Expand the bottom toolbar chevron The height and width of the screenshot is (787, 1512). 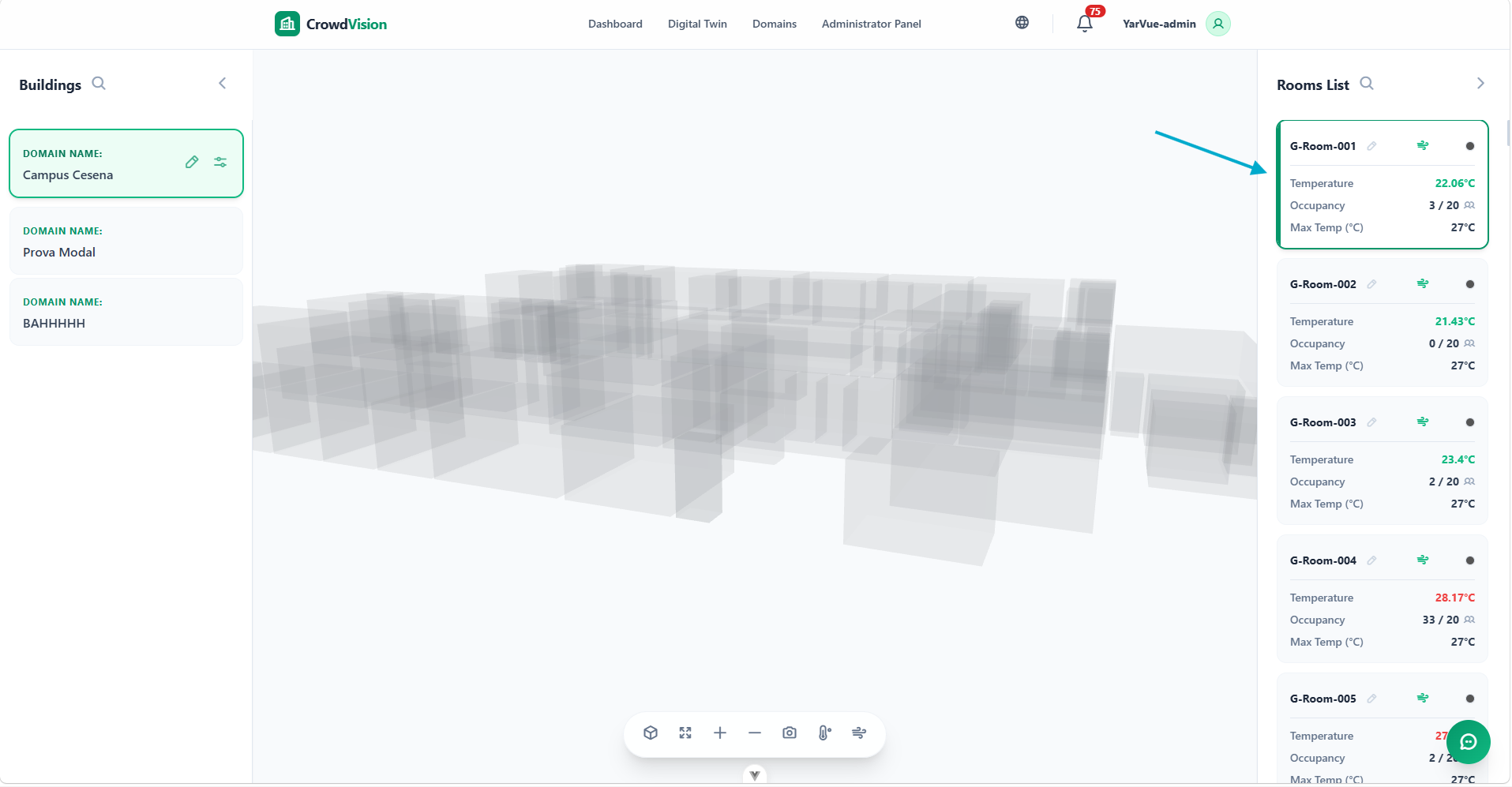[x=755, y=775]
